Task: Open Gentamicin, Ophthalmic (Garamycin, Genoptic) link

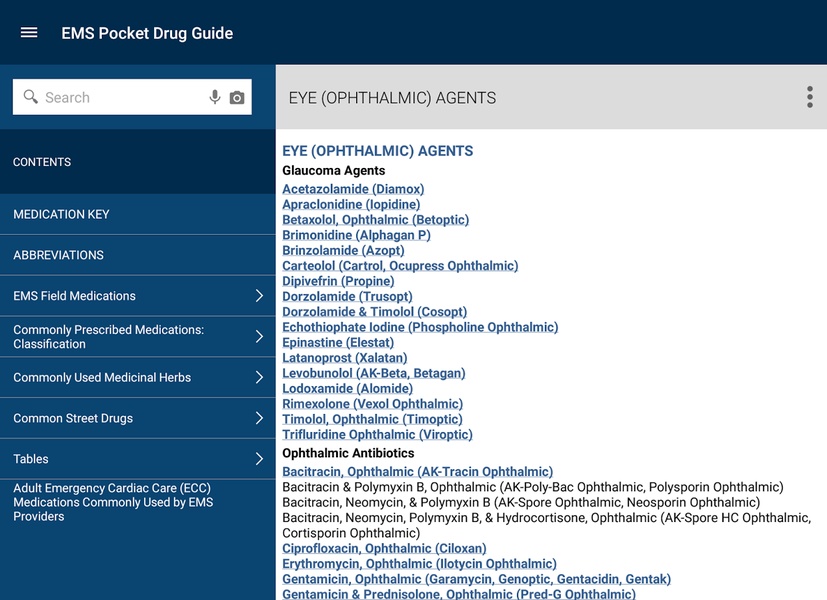Action: tap(476, 579)
